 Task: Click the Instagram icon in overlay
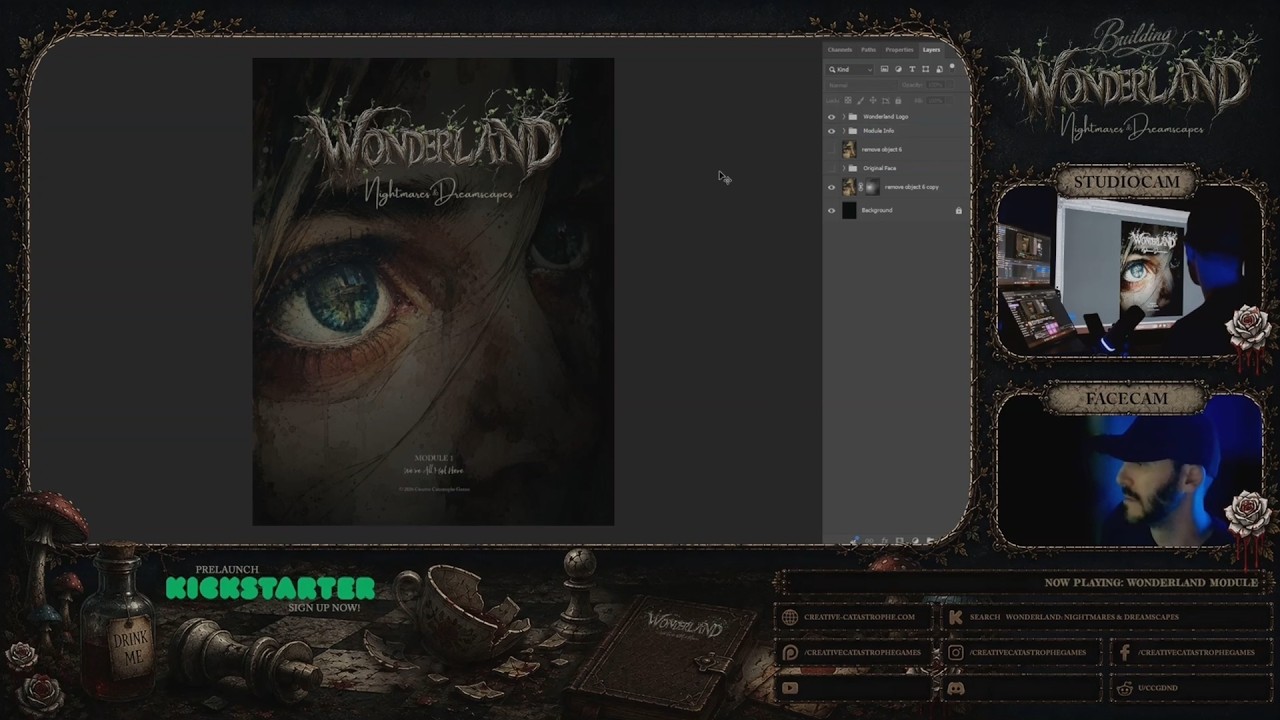click(x=955, y=652)
